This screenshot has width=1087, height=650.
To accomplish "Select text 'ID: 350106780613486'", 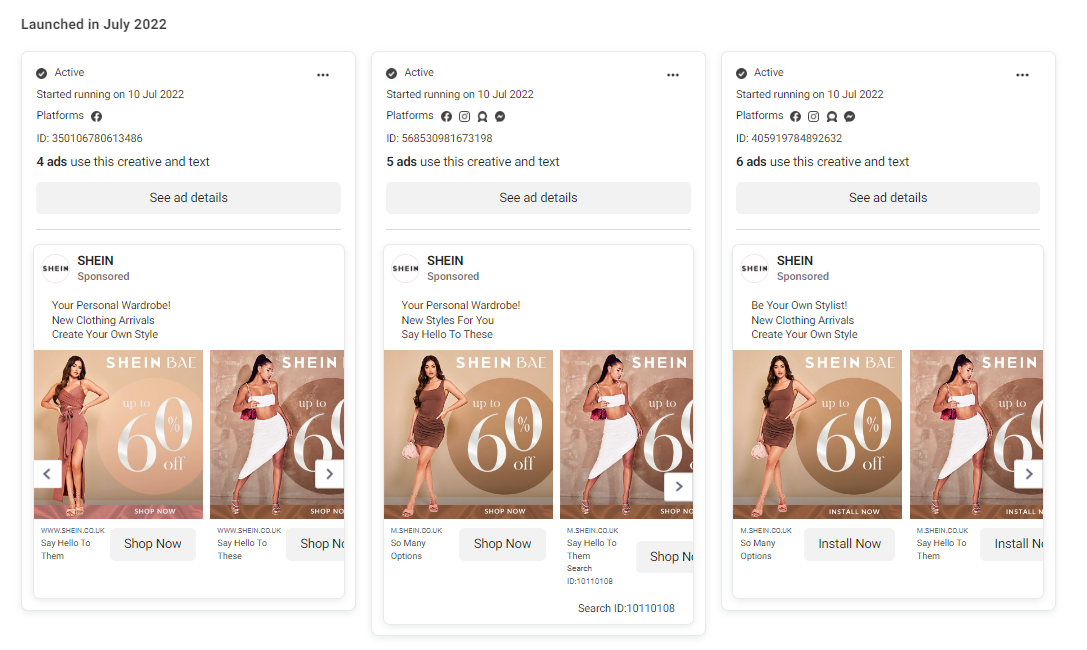I will click(x=89, y=139).
